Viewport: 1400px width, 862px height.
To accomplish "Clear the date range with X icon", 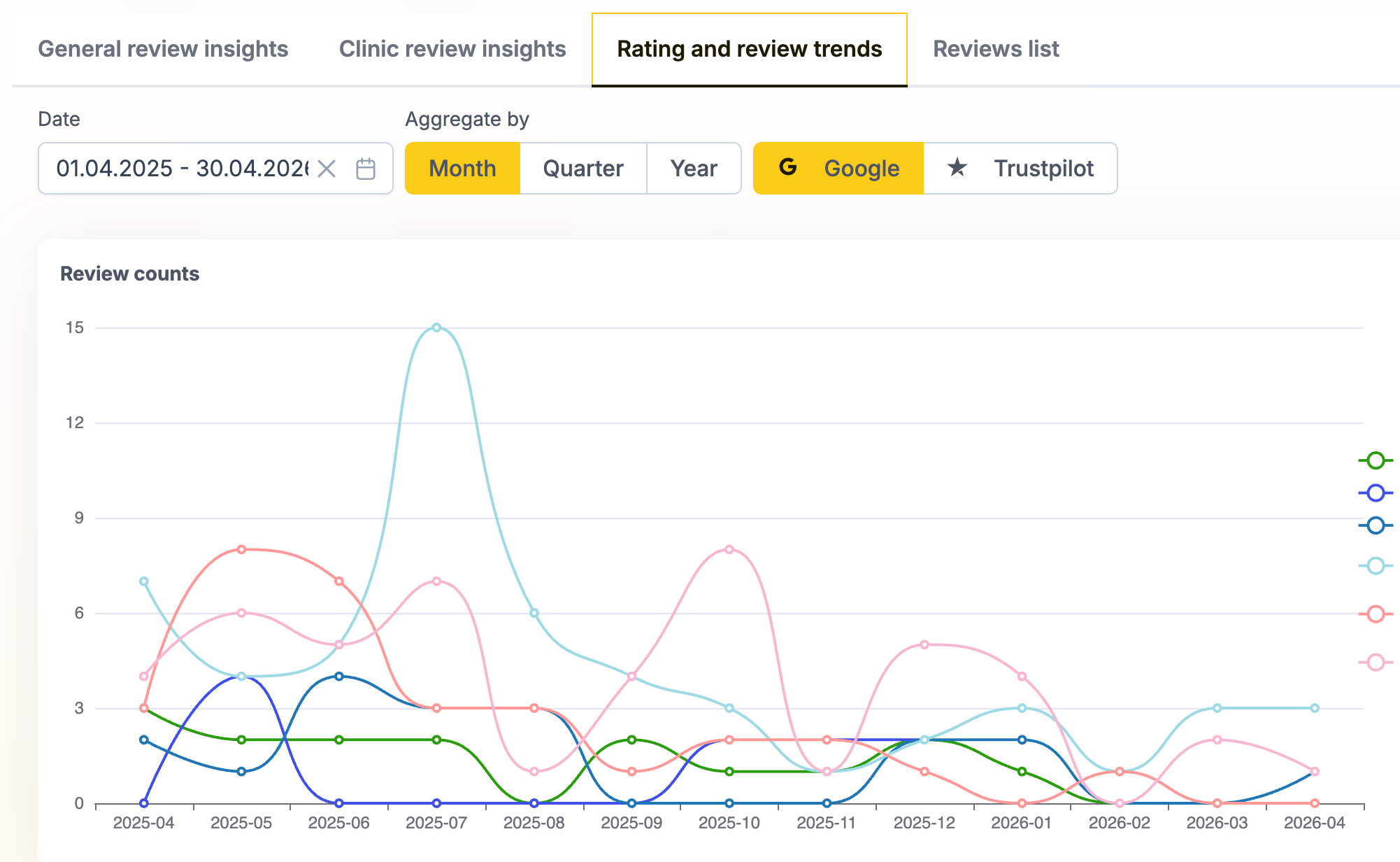I will tap(327, 169).
